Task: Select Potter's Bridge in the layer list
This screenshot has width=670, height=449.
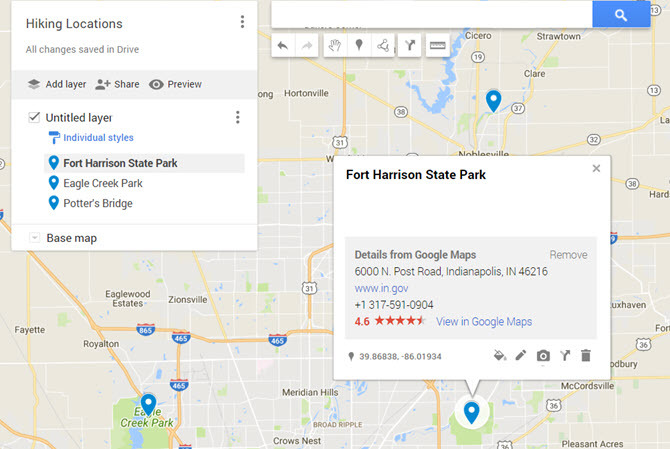Action: [x=144, y=203]
